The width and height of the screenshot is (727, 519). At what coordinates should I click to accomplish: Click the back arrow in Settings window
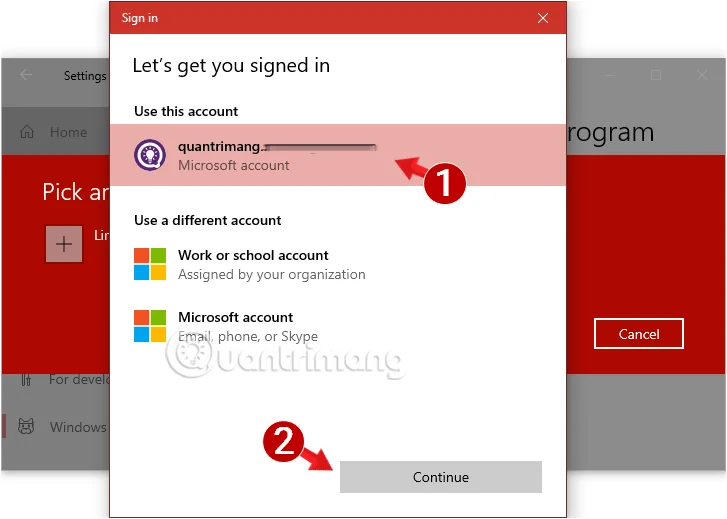[x=26, y=75]
